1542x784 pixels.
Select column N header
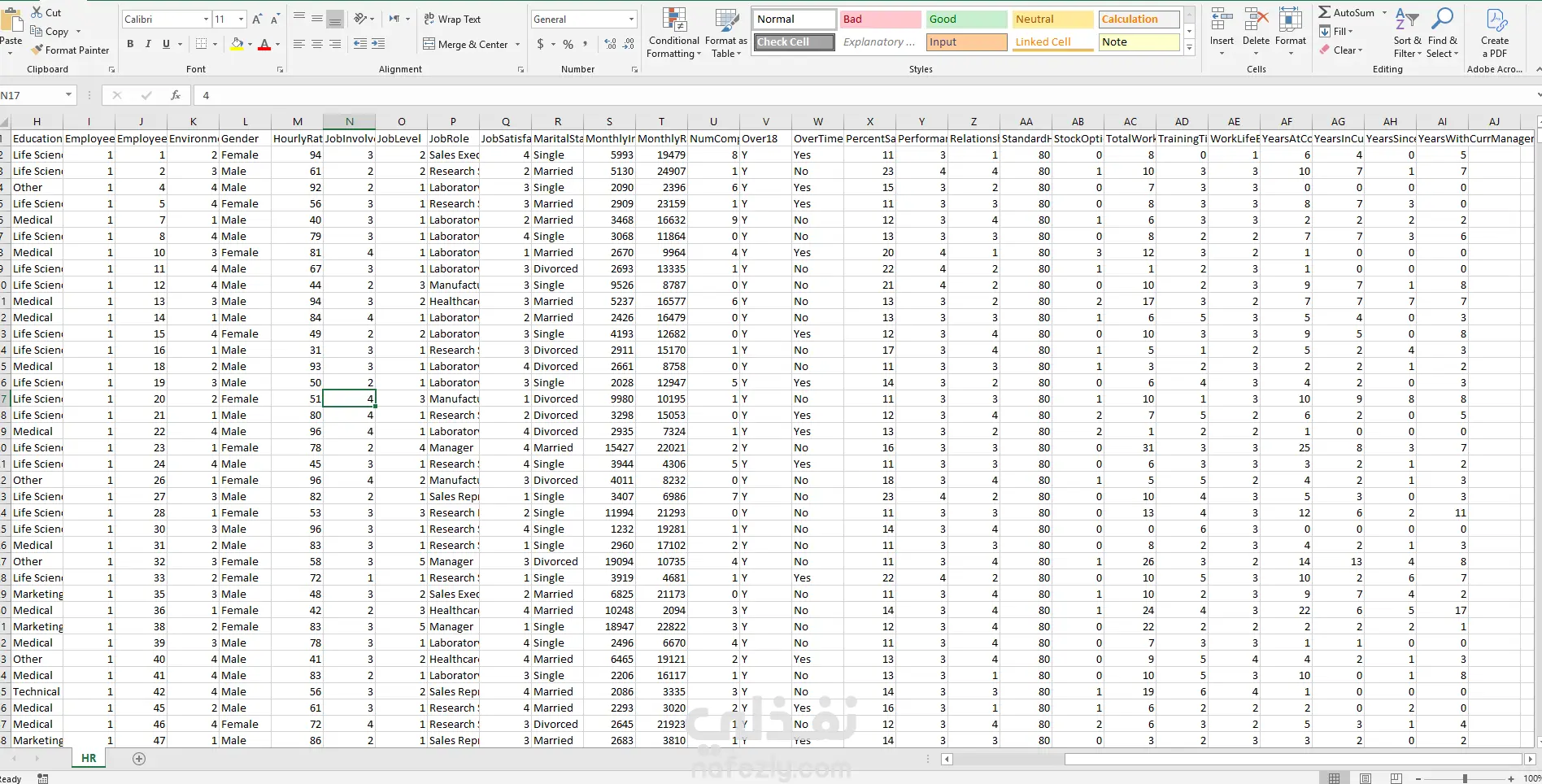point(349,121)
